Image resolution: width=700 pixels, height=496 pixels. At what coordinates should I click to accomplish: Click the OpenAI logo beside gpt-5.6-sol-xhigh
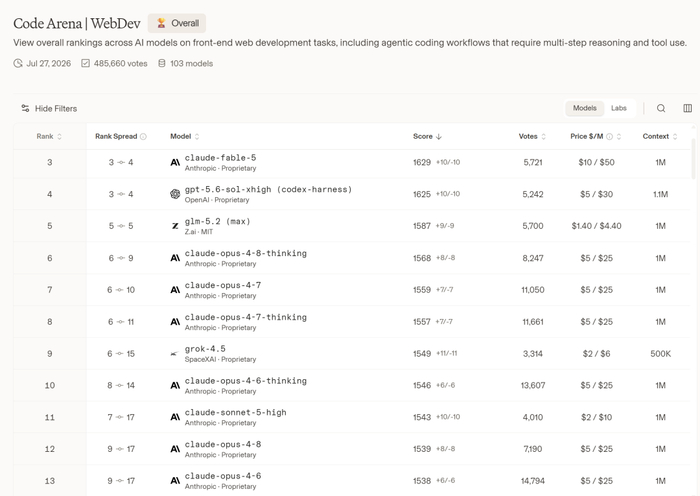pos(175,194)
